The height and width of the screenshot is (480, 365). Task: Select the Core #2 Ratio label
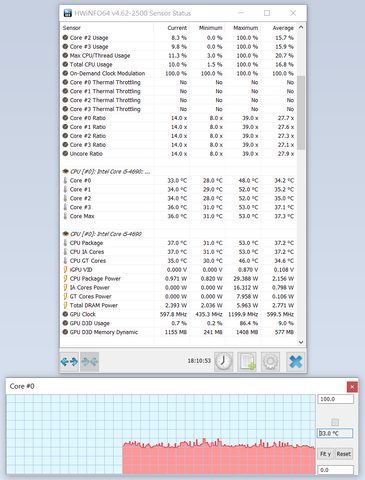pos(88,136)
